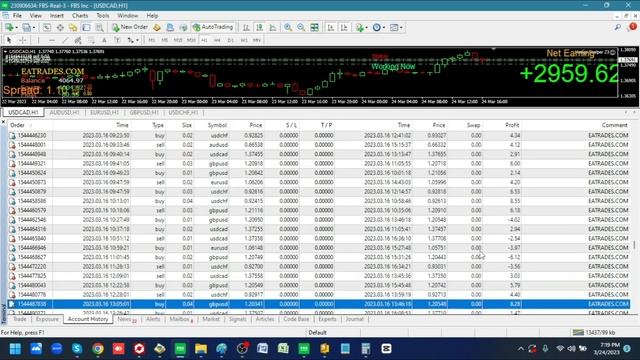Select the Cursor arrow tool
640x360 pixels.
click(x=9, y=40)
